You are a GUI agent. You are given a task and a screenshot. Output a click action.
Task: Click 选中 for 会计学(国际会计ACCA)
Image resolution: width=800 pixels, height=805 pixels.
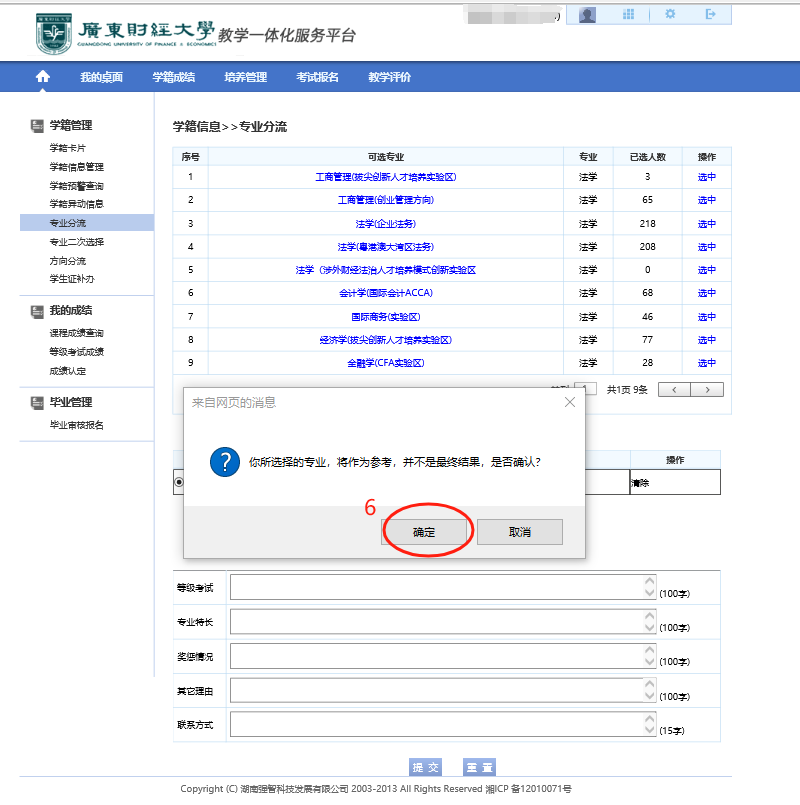pyautogui.click(x=707, y=293)
